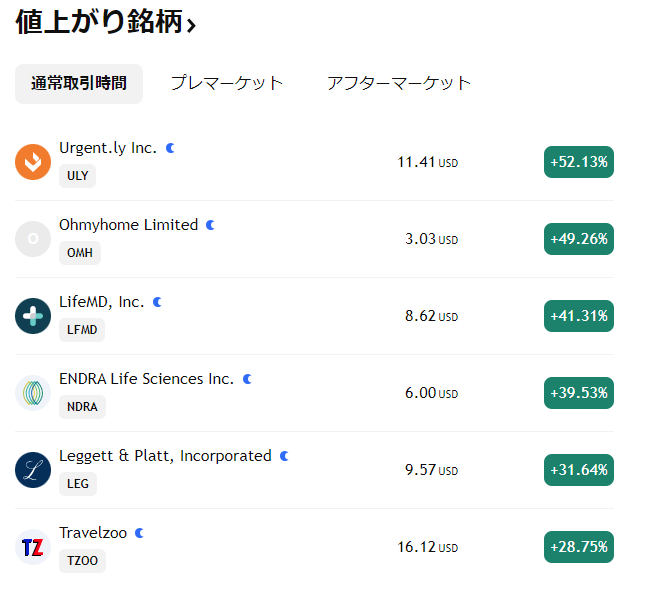This screenshot has height=590, width=662.
Task: Open the LifeMD, Inc. stock link
Action: [102, 302]
